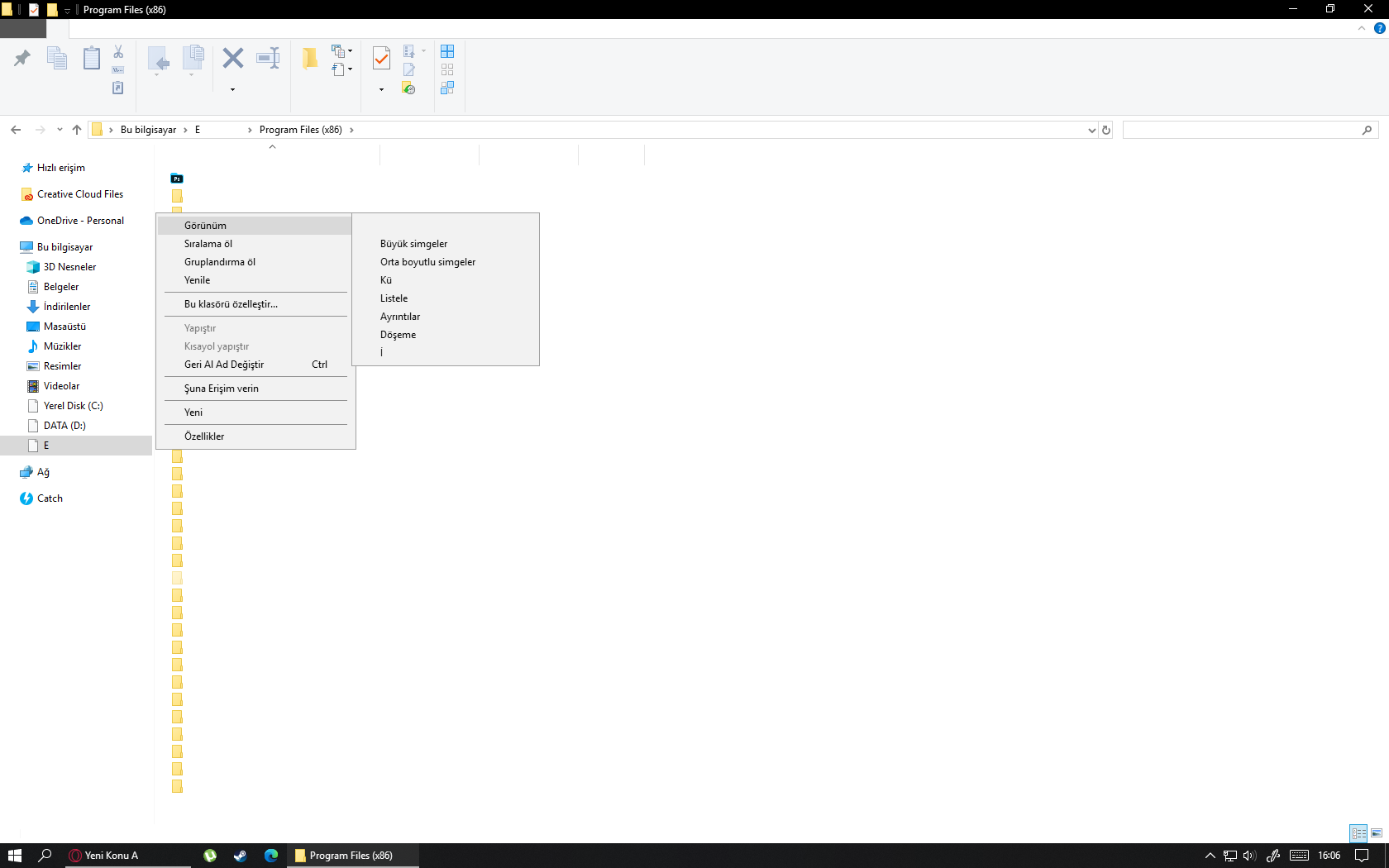
Task: Click the Properties checkmark icon in ribbon
Action: 382,59
